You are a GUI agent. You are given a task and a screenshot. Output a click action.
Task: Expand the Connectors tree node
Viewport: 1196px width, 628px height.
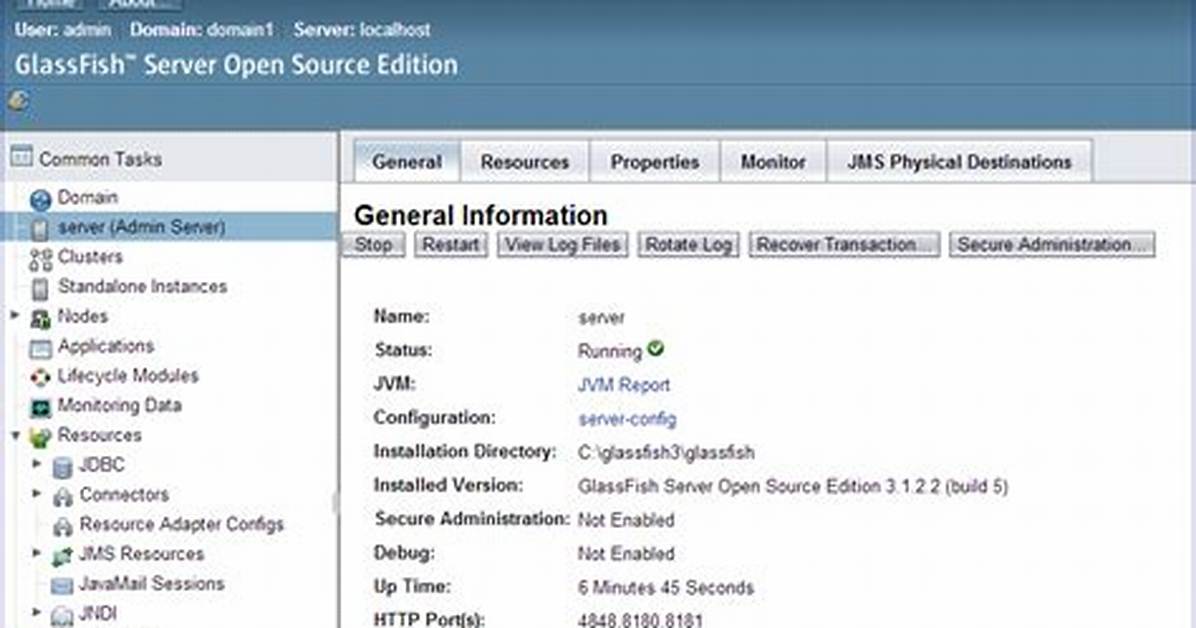[37, 494]
